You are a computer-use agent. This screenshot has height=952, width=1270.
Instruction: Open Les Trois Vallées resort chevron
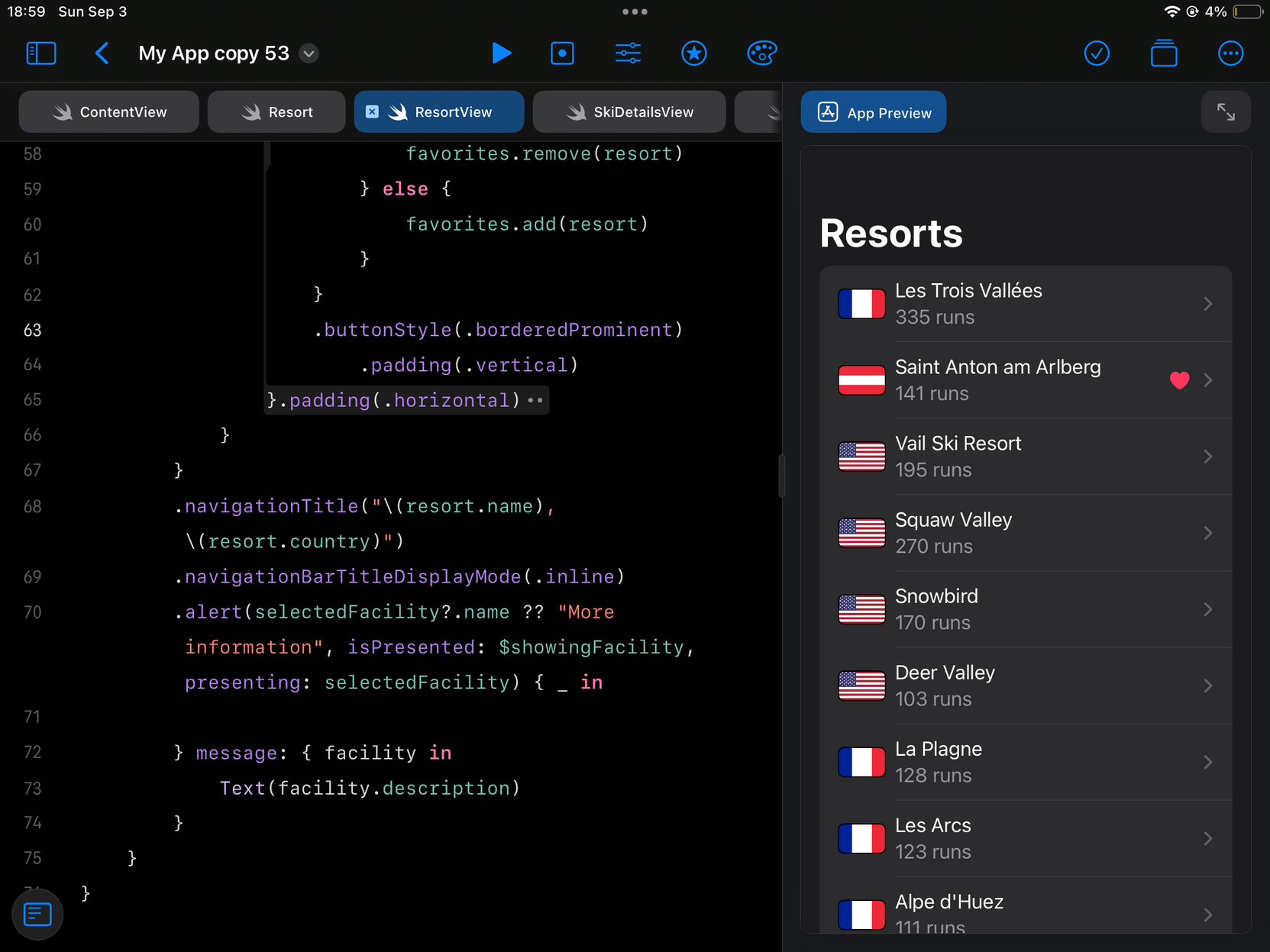[x=1208, y=304]
